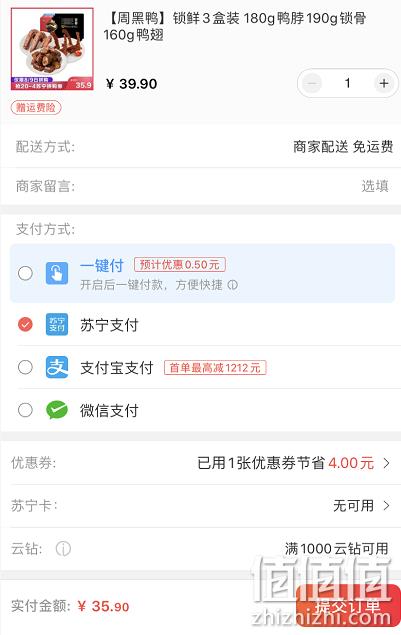Click the 苏宁支付 logo icon
The image size is (401, 635).
[57, 324]
